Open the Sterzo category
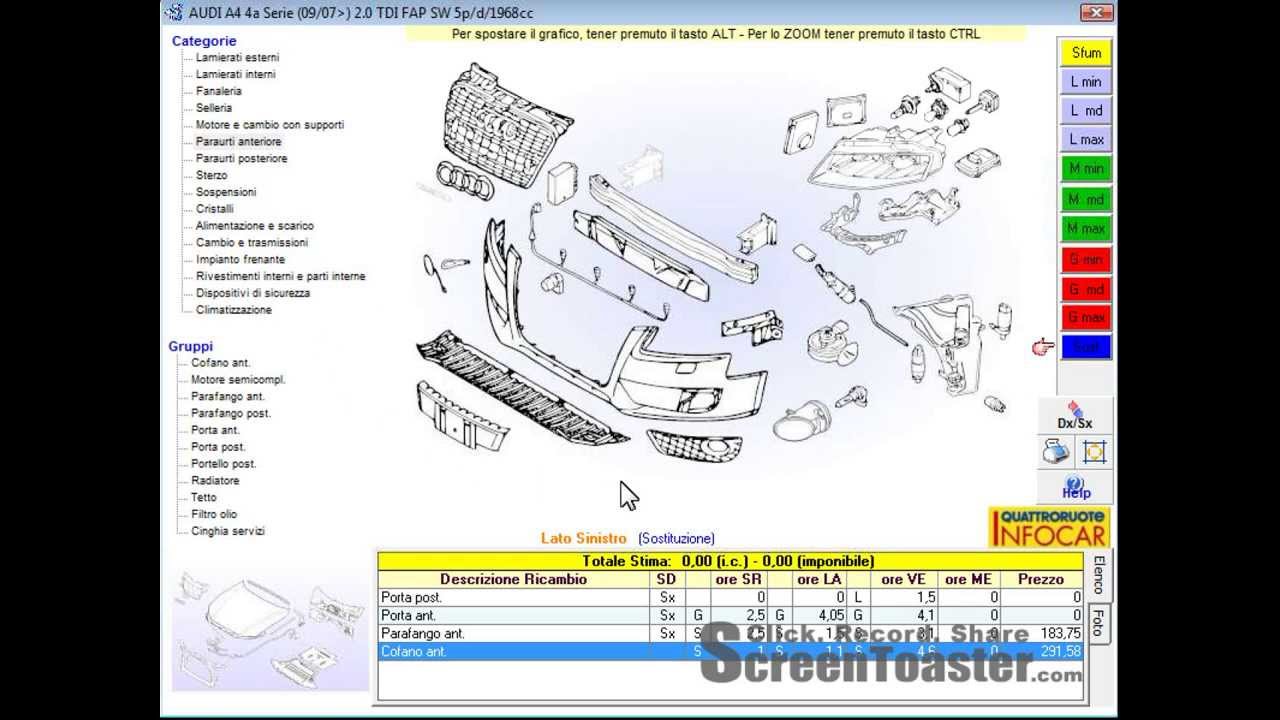This screenshot has width=1280, height=720. (211, 175)
